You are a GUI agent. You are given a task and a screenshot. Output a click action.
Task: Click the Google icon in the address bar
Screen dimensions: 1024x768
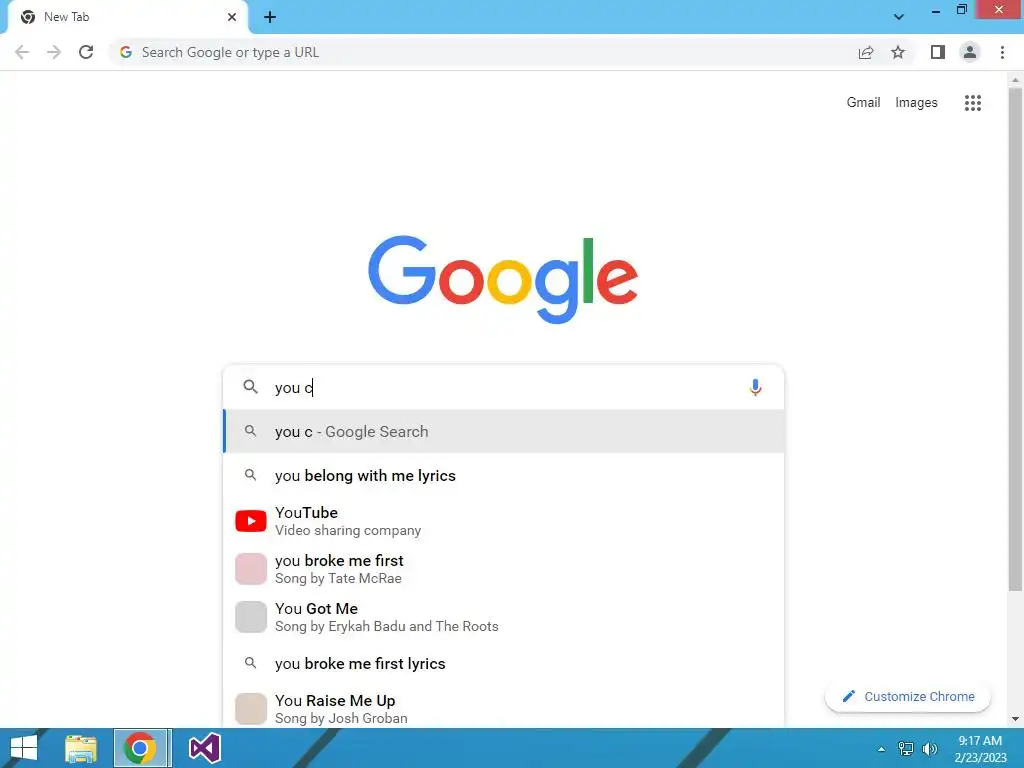[x=126, y=52]
